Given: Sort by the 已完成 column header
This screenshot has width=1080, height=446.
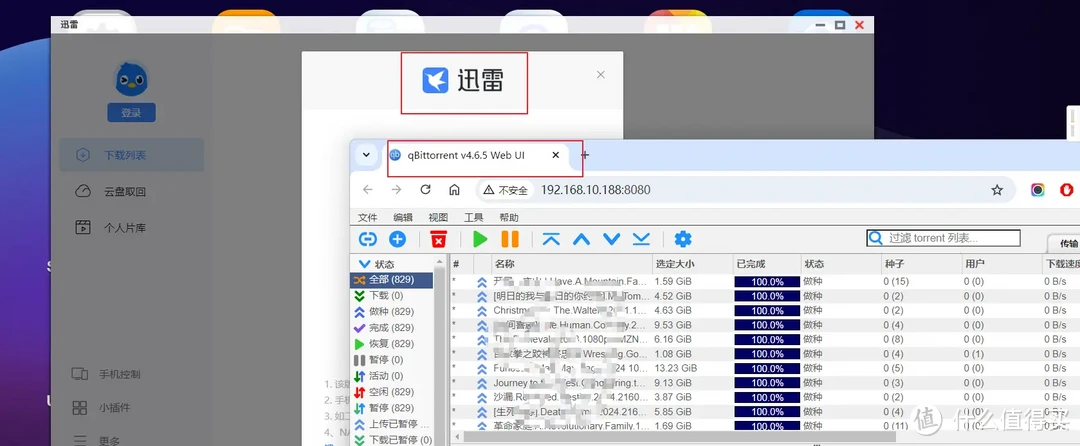Looking at the screenshot, I should [767, 264].
